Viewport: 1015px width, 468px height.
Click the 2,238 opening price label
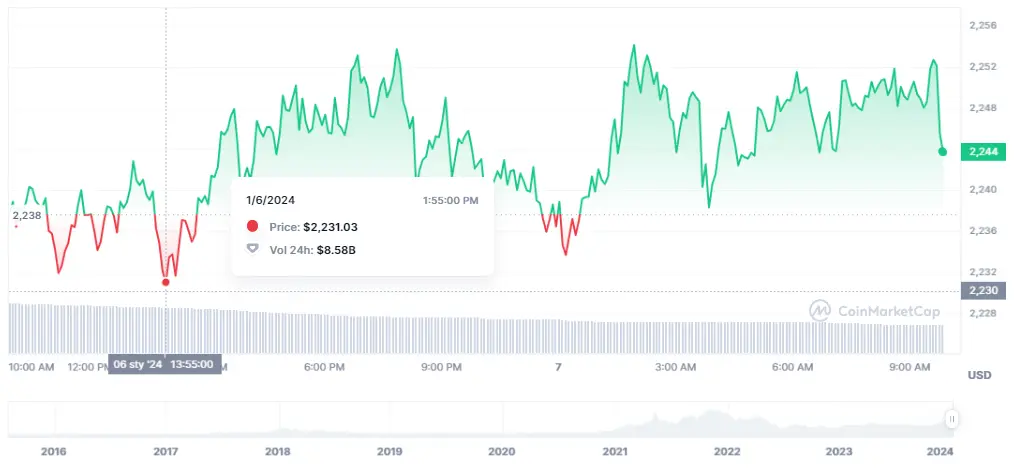(26, 215)
